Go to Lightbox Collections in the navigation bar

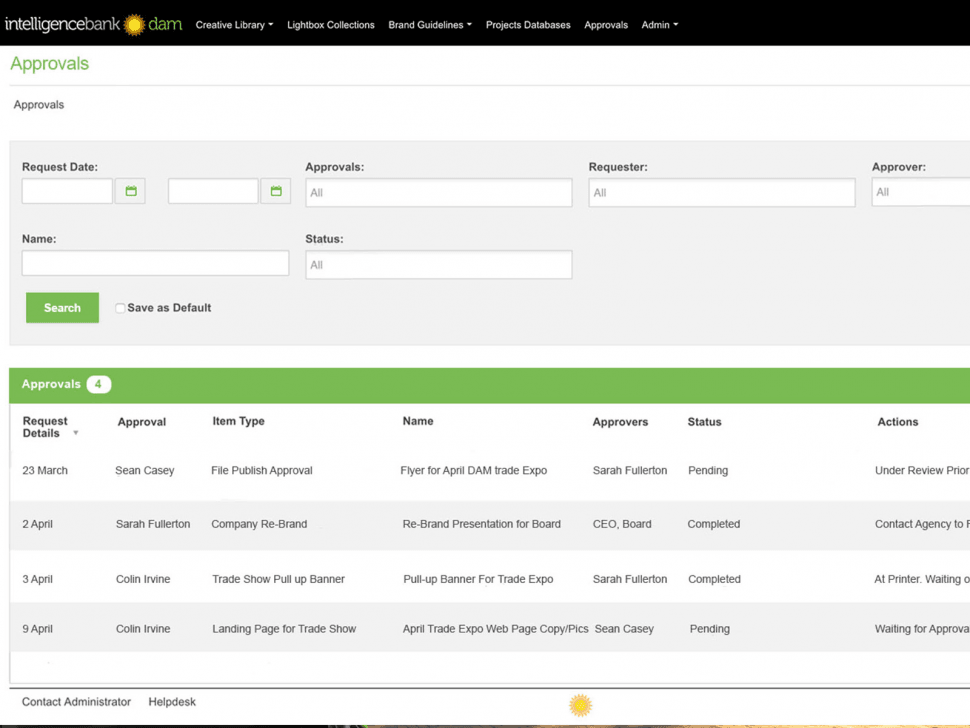tap(330, 25)
